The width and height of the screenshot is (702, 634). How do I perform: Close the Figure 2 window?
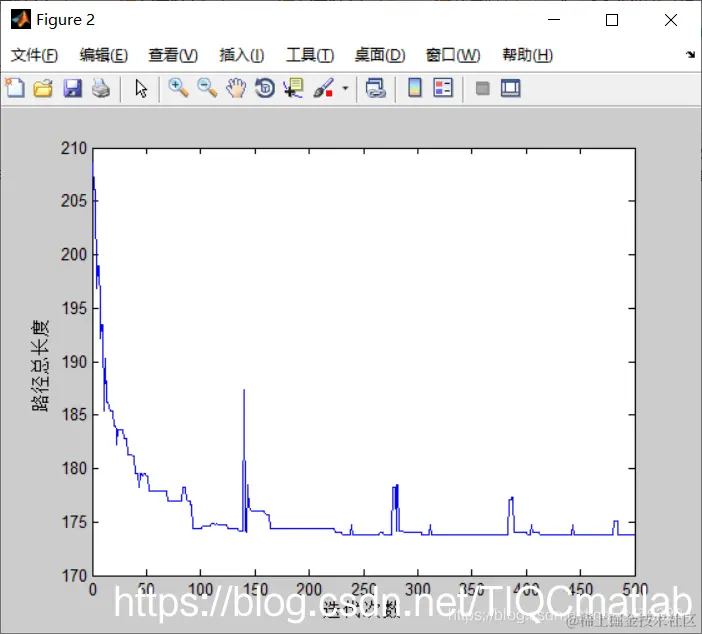(x=670, y=20)
